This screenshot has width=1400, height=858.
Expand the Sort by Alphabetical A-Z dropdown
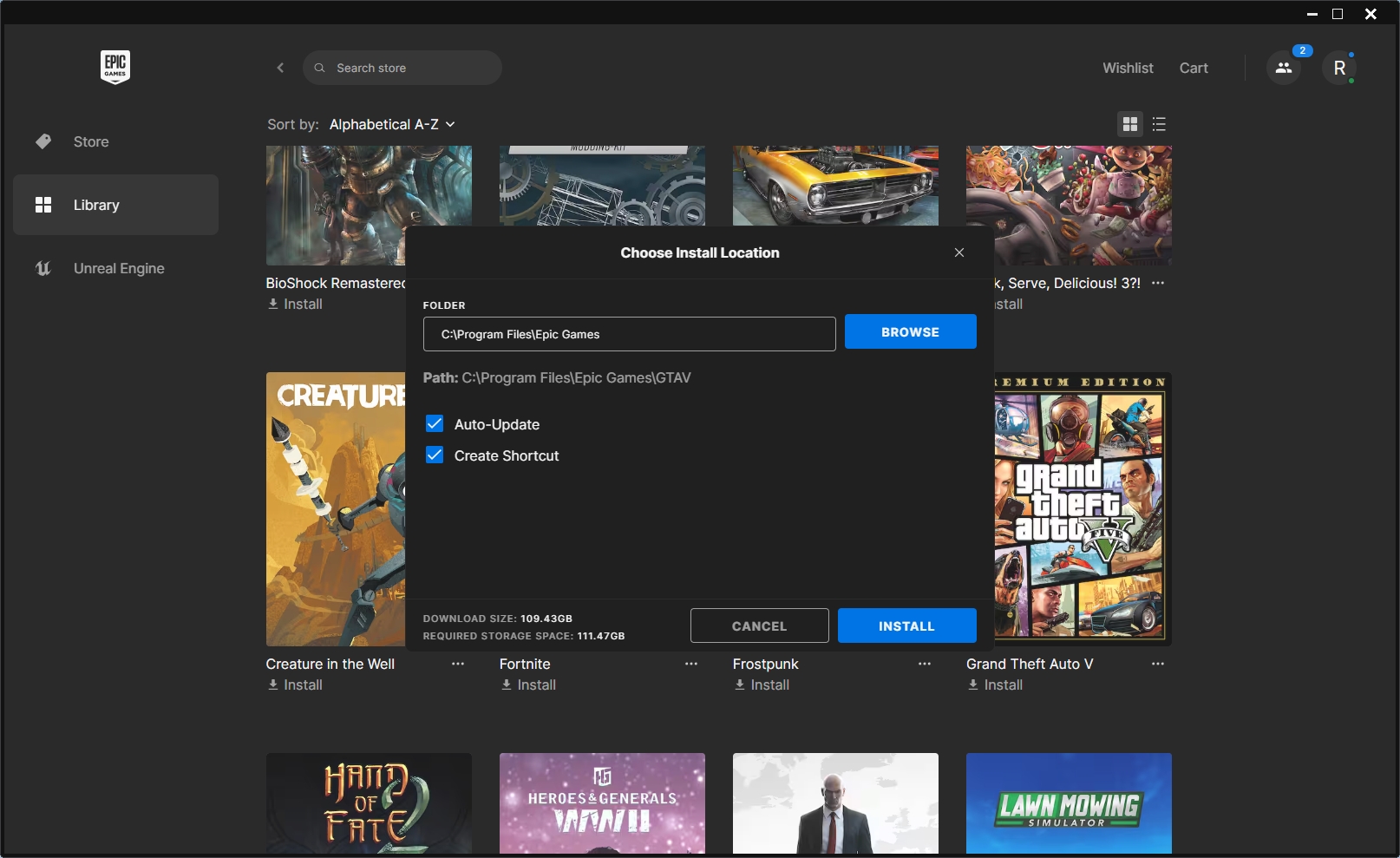tap(392, 124)
